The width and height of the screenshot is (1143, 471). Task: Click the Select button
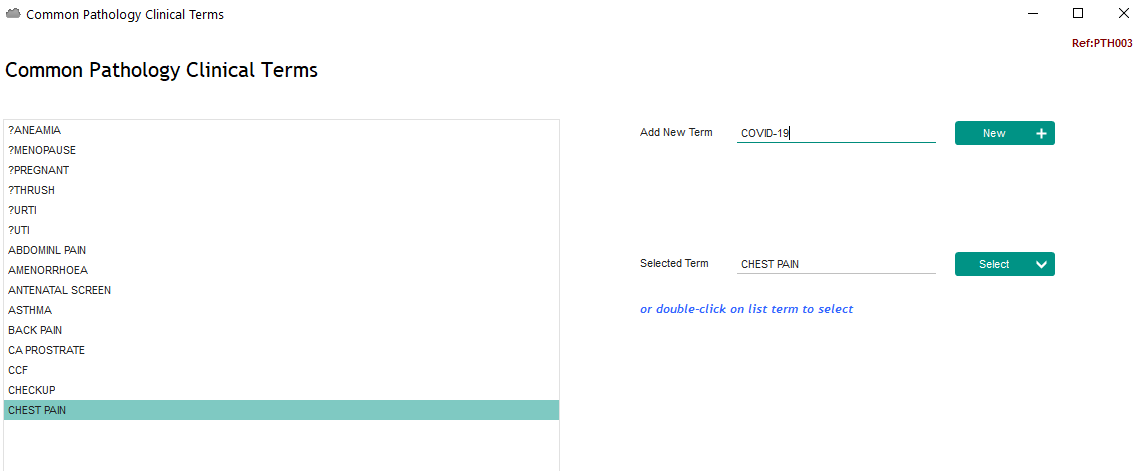[x=1004, y=264]
